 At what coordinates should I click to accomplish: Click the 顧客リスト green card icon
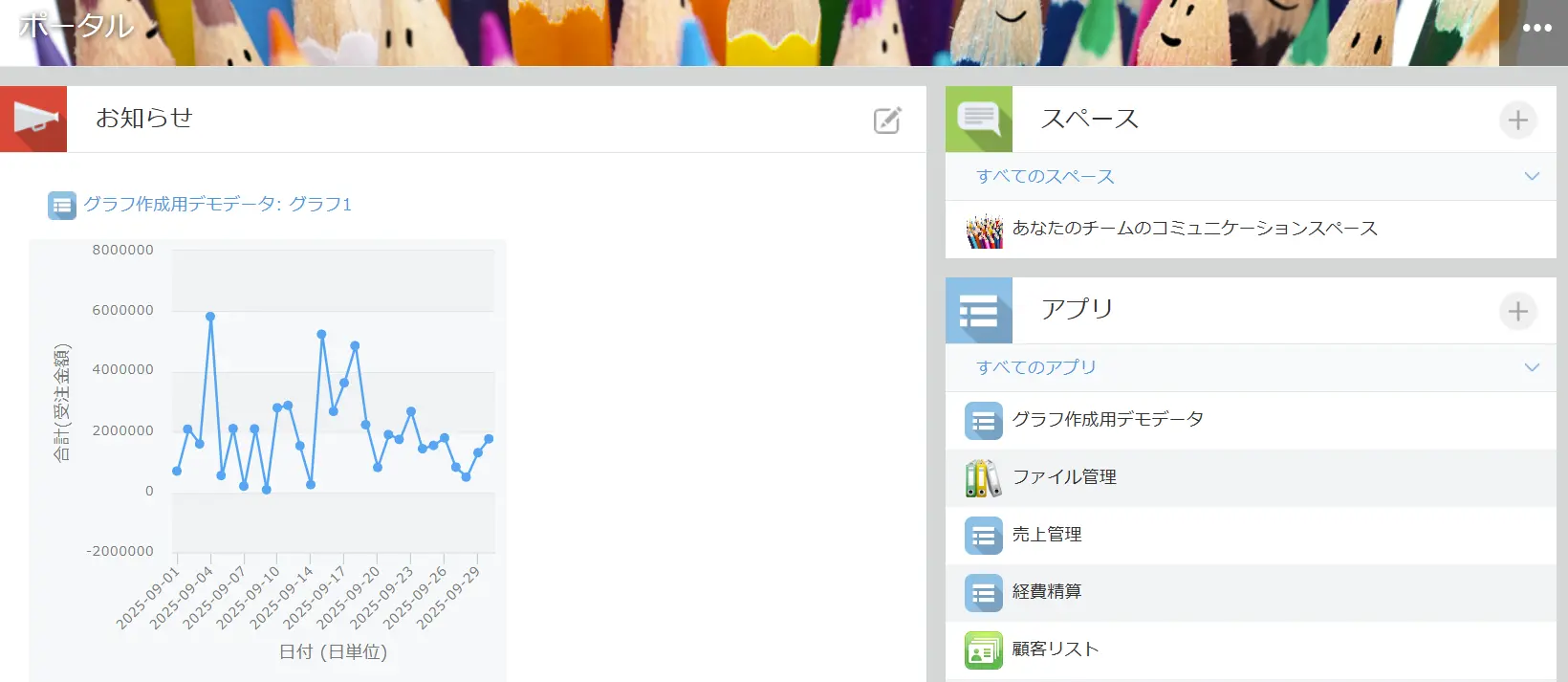coord(983,650)
